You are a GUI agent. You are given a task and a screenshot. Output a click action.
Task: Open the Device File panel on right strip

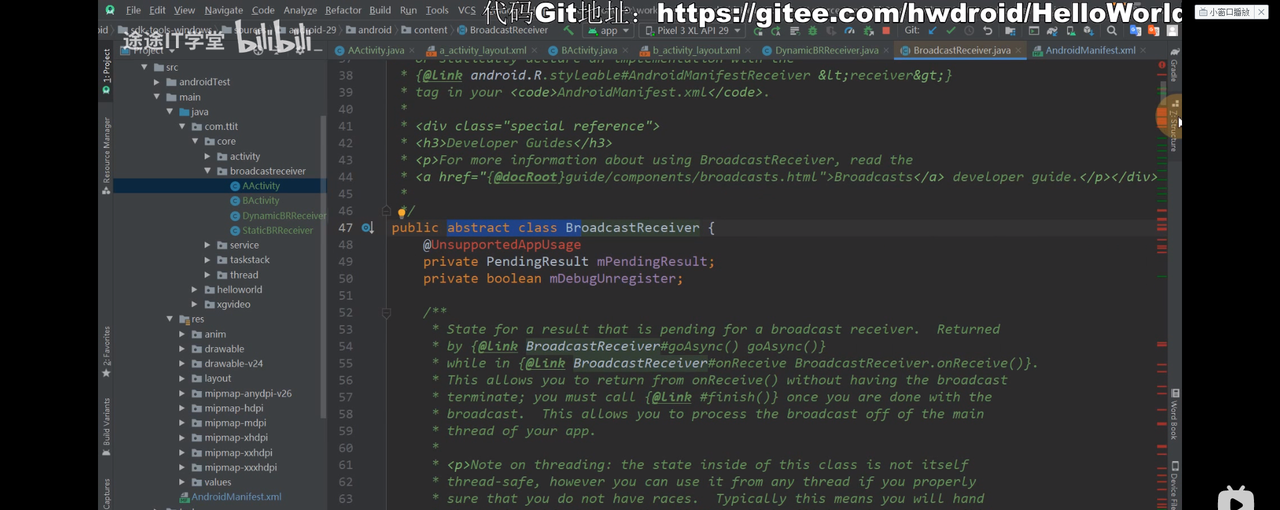[x=1175, y=485]
